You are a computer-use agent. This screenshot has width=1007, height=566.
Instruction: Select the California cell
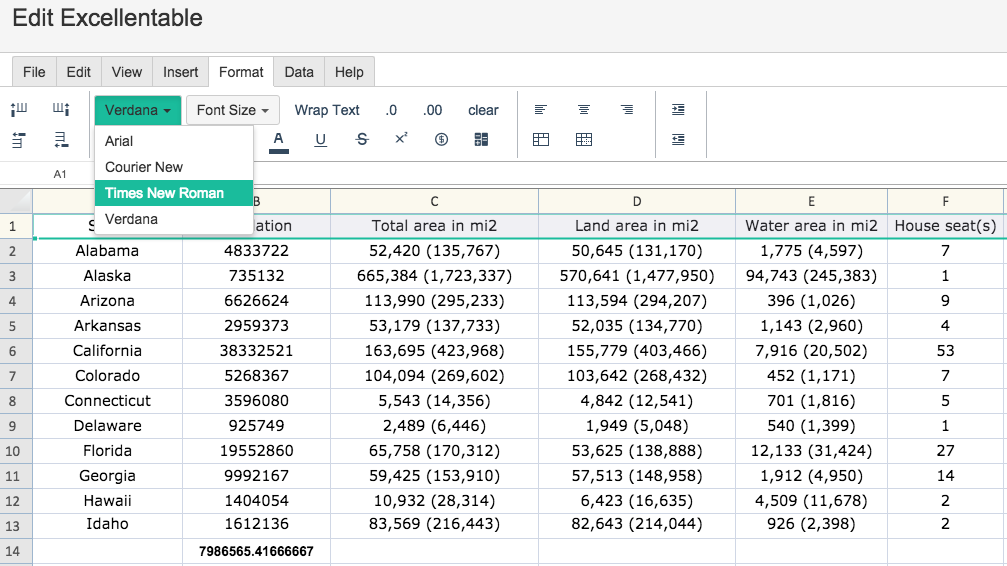pyautogui.click(x=107, y=351)
